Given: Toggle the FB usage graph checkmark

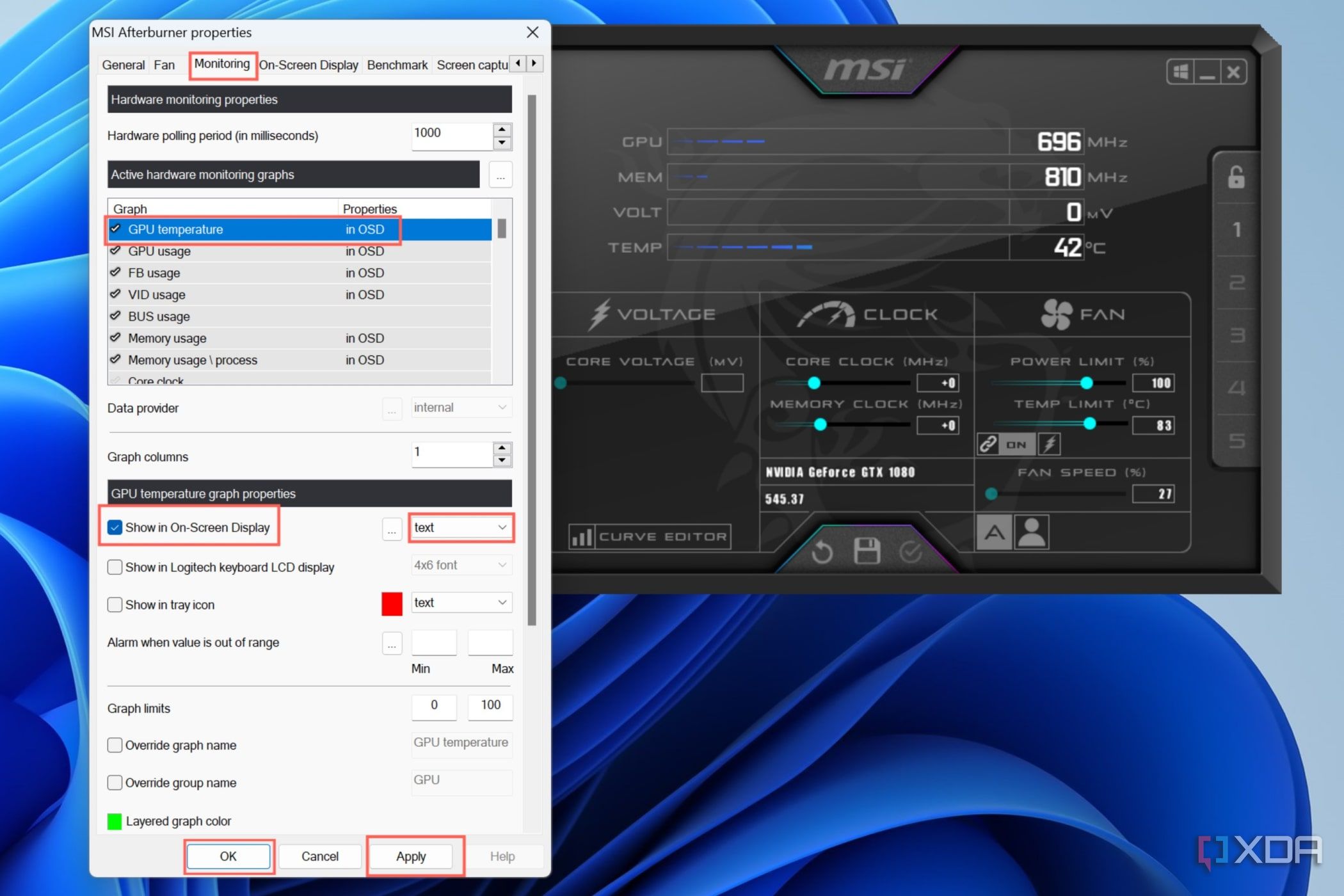Looking at the screenshot, I should [115, 272].
